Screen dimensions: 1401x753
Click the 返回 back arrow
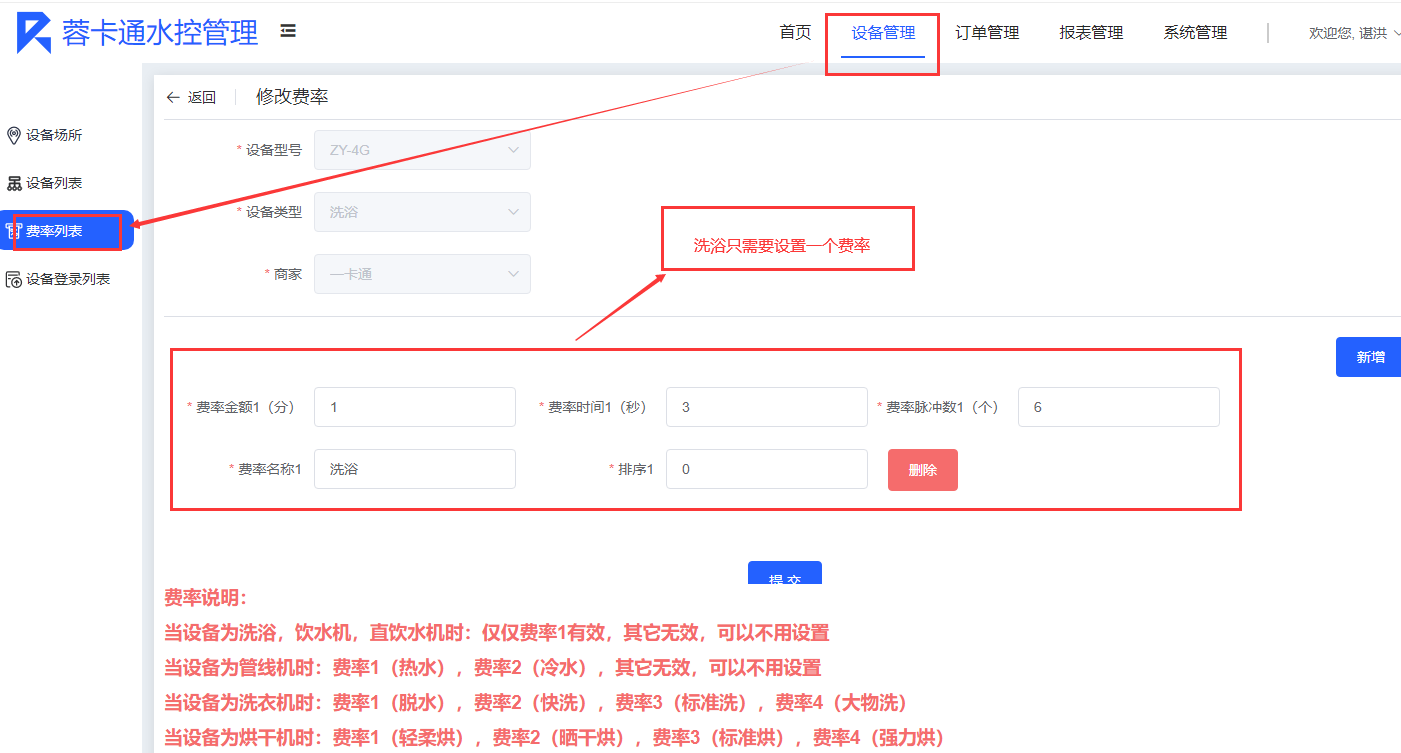174,97
